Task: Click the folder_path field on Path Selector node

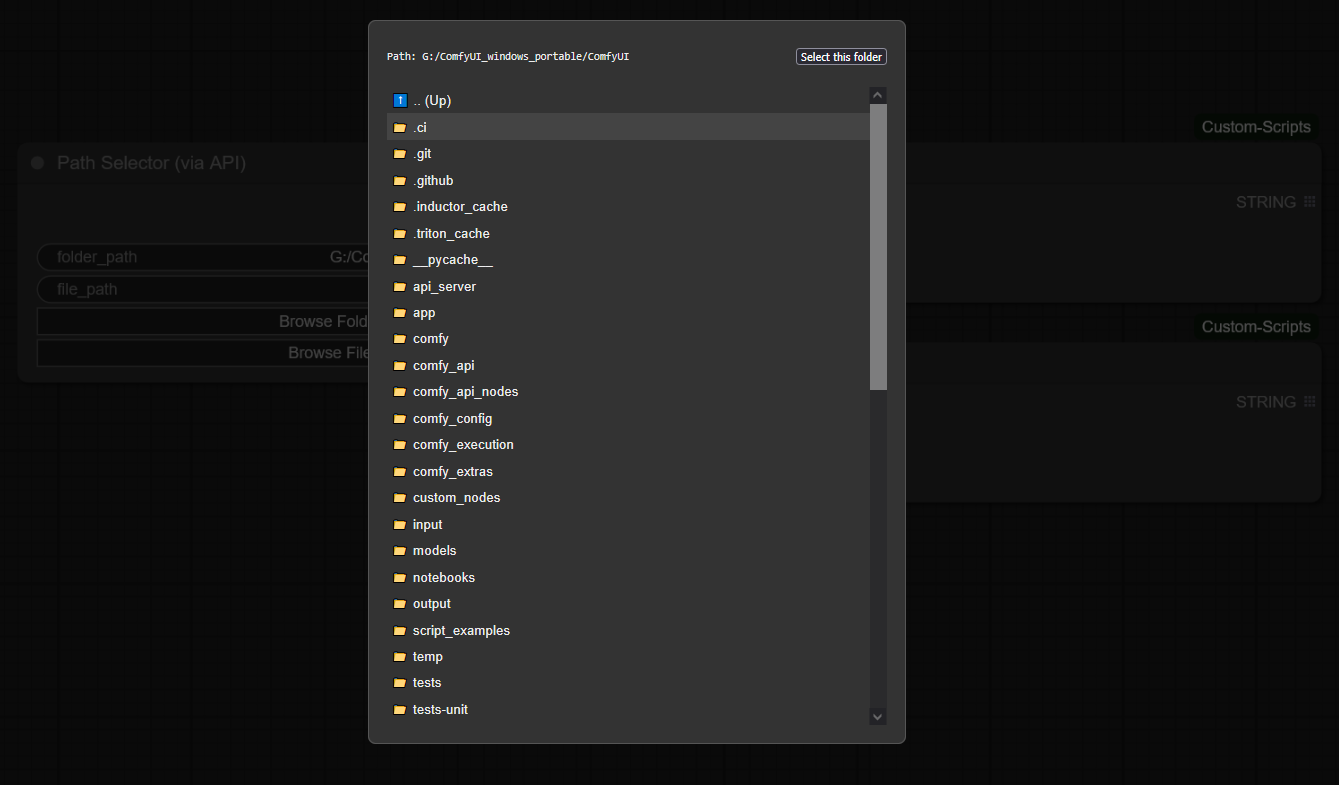Action: [203, 257]
